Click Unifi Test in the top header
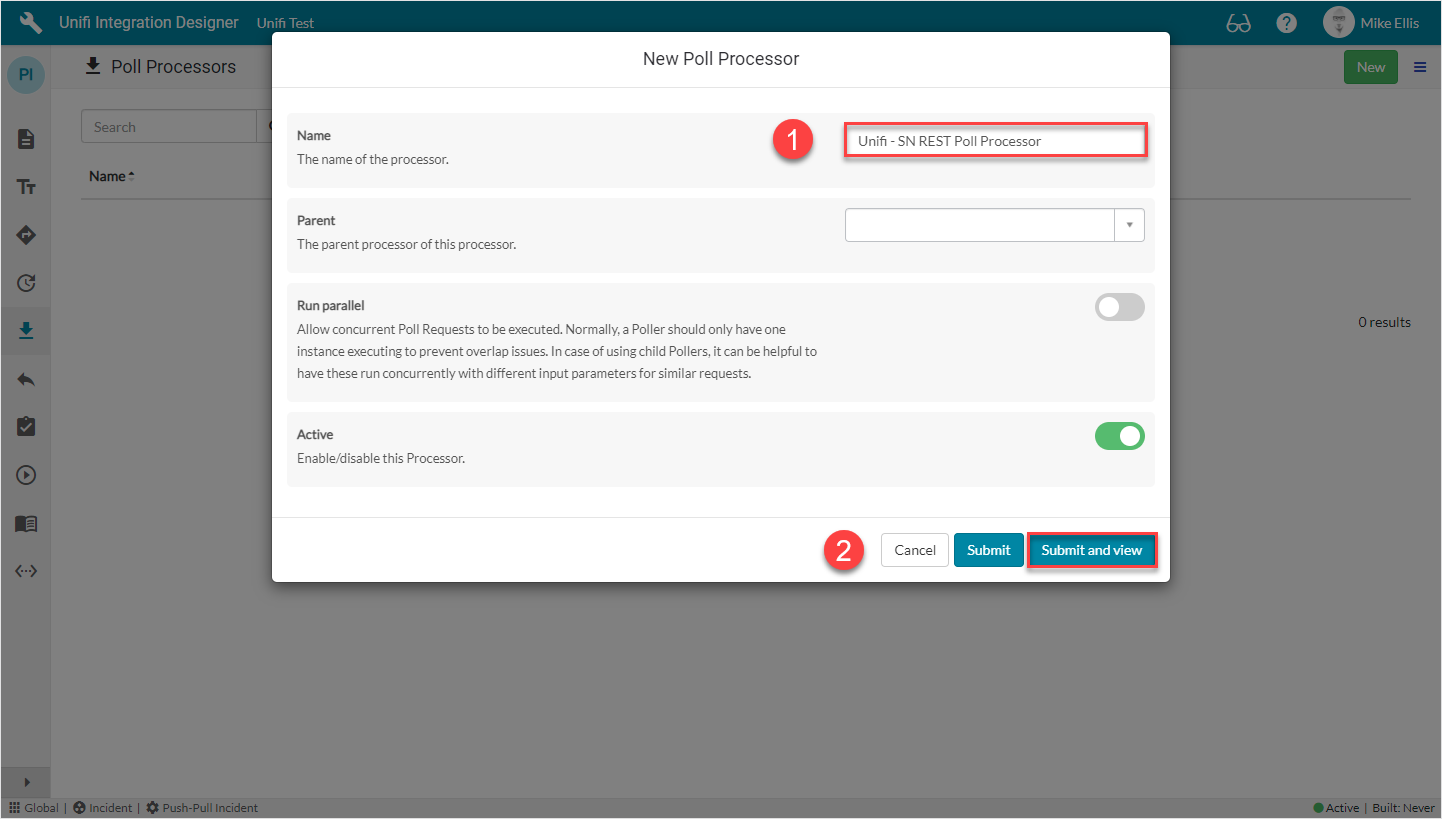1442x819 pixels. (283, 22)
